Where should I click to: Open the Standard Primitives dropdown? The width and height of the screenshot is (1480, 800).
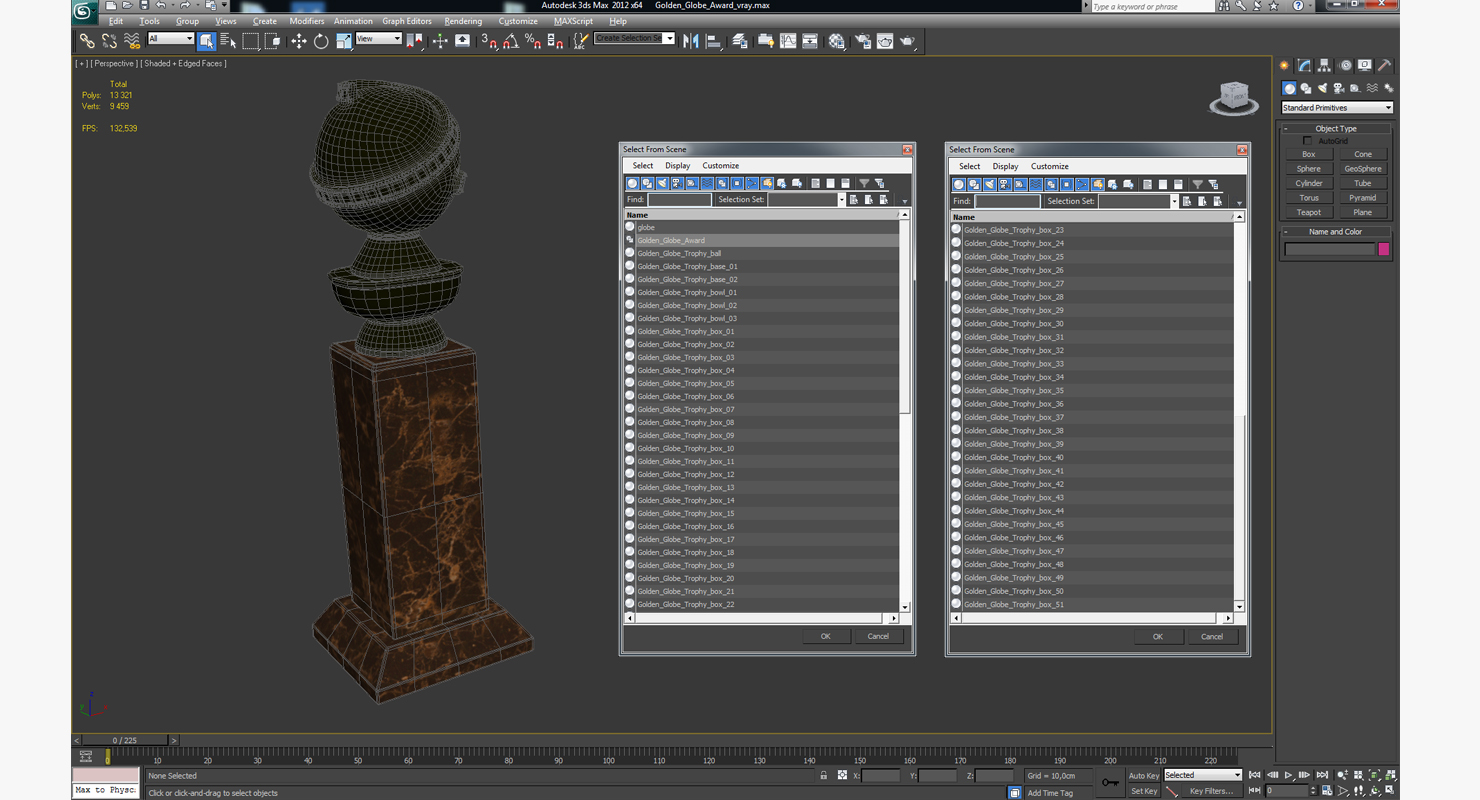coord(1337,107)
